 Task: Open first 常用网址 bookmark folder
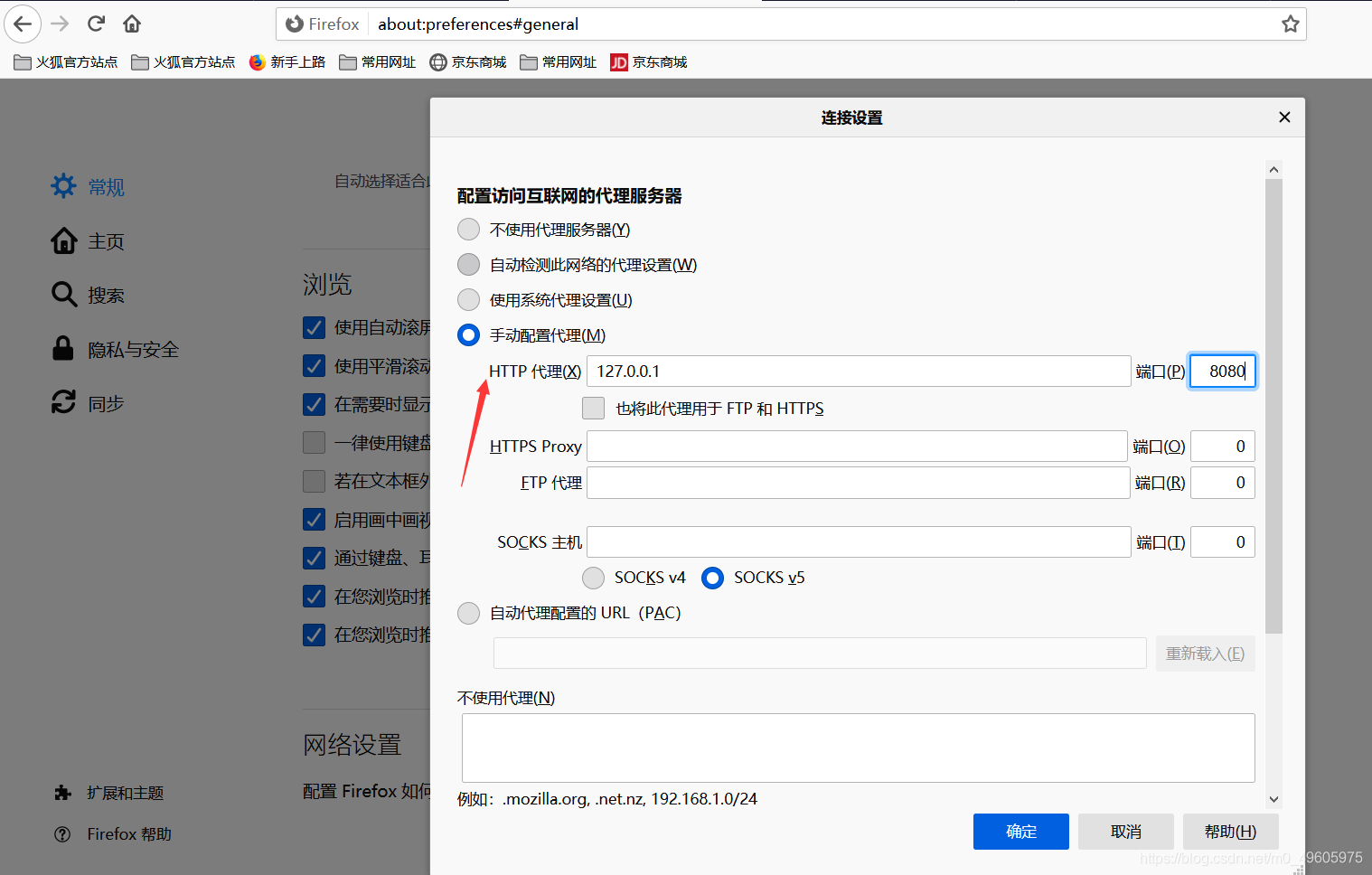coord(378,62)
